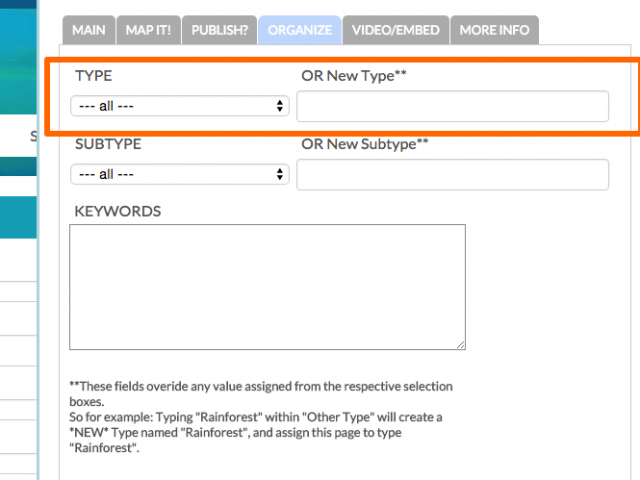Viewport: 640px width, 480px height.
Task: Click the OR New Subtype** label
Action: [x=365, y=144]
